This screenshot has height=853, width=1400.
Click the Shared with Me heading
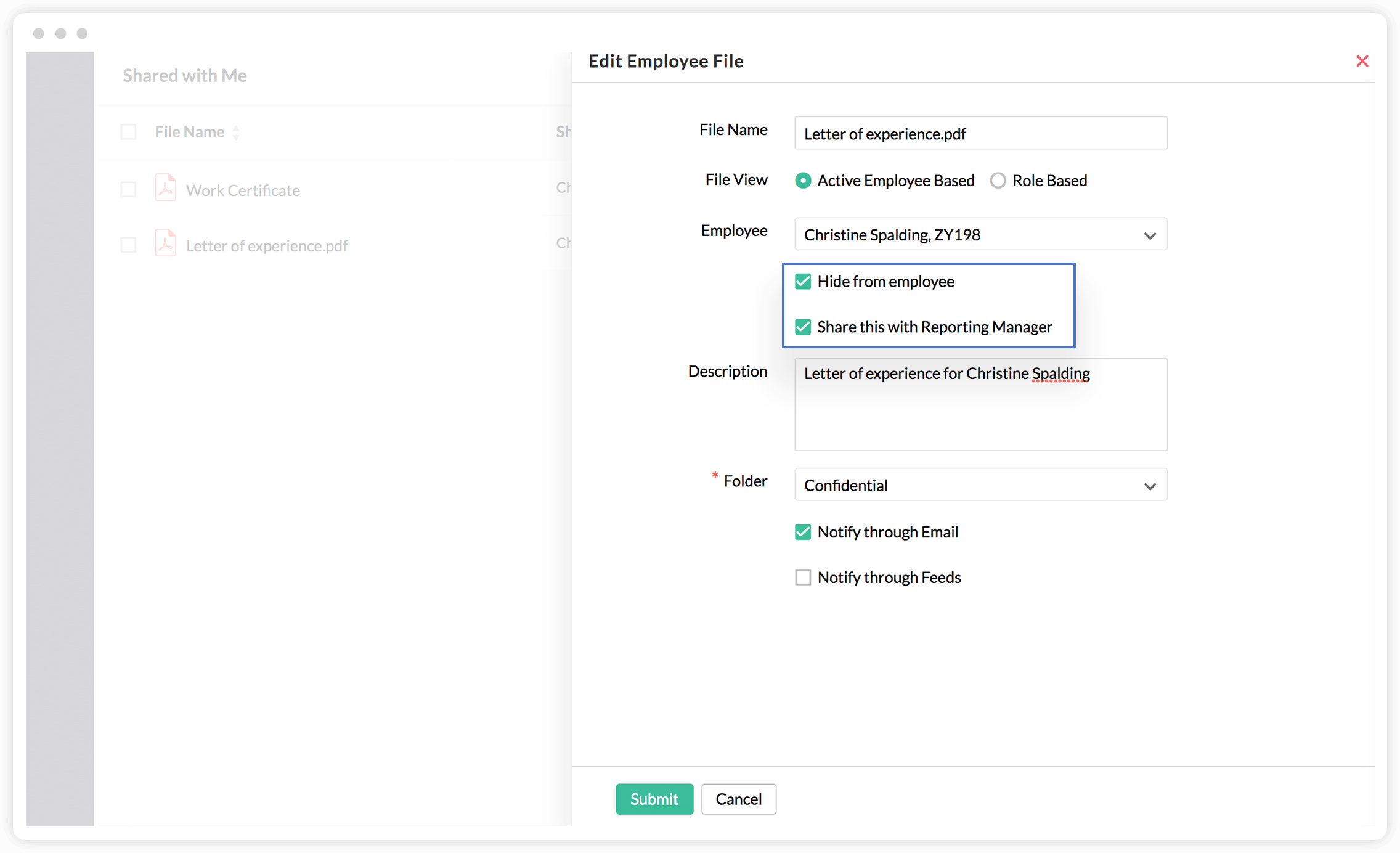click(185, 75)
